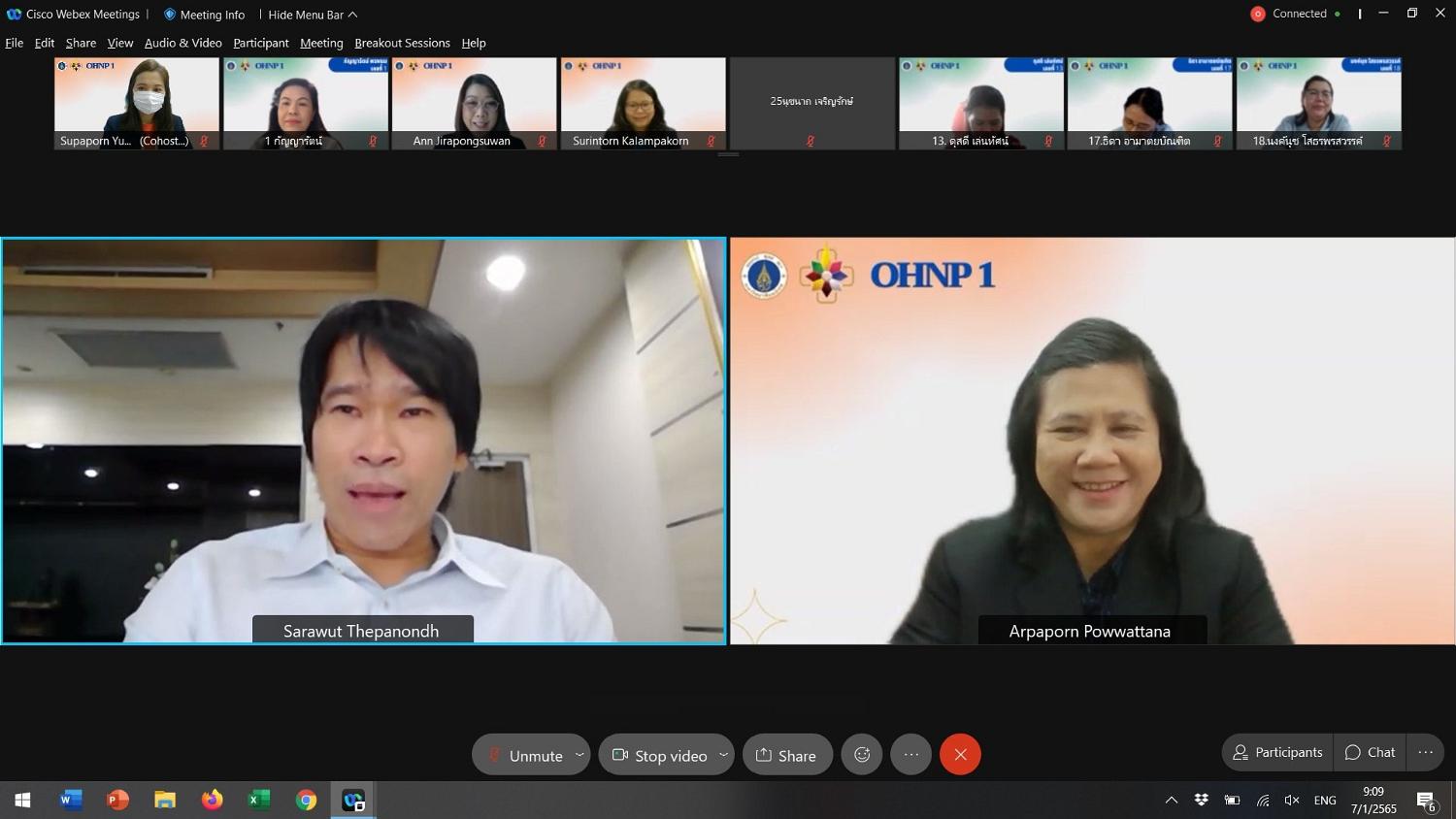Image resolution: width=1456 pixels, height=819 pixels.
Task: Open more options ellipsis in meeting controls
Action: (x=910, y=755)
